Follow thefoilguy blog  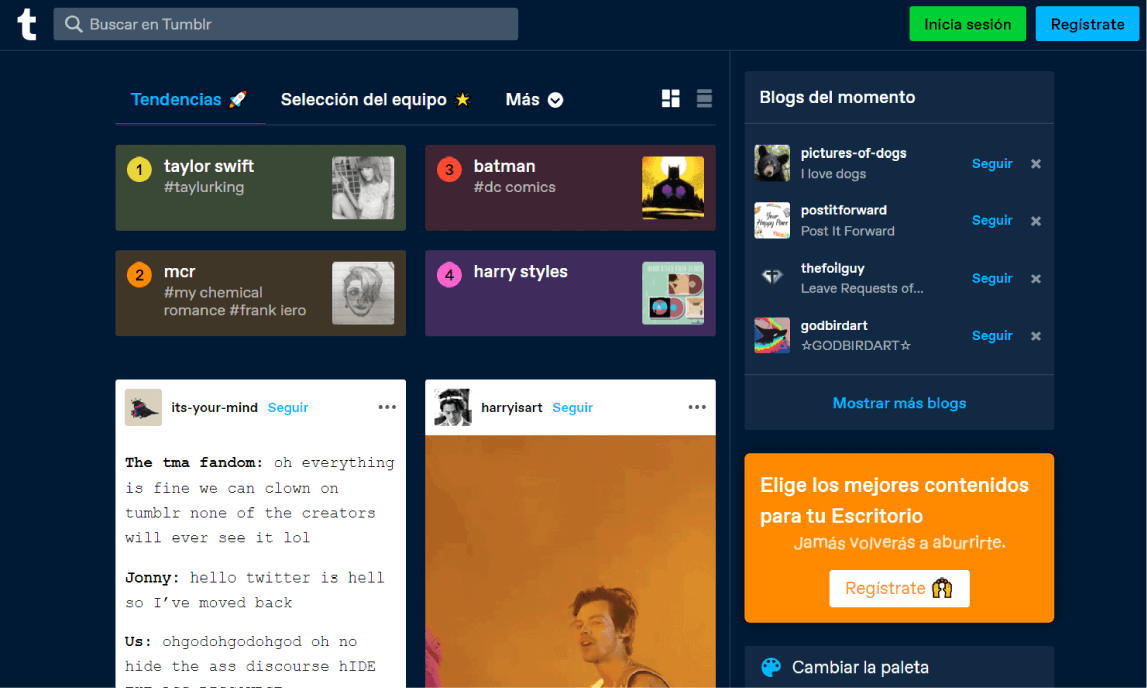pyautogui.click(x=992, y=279)
